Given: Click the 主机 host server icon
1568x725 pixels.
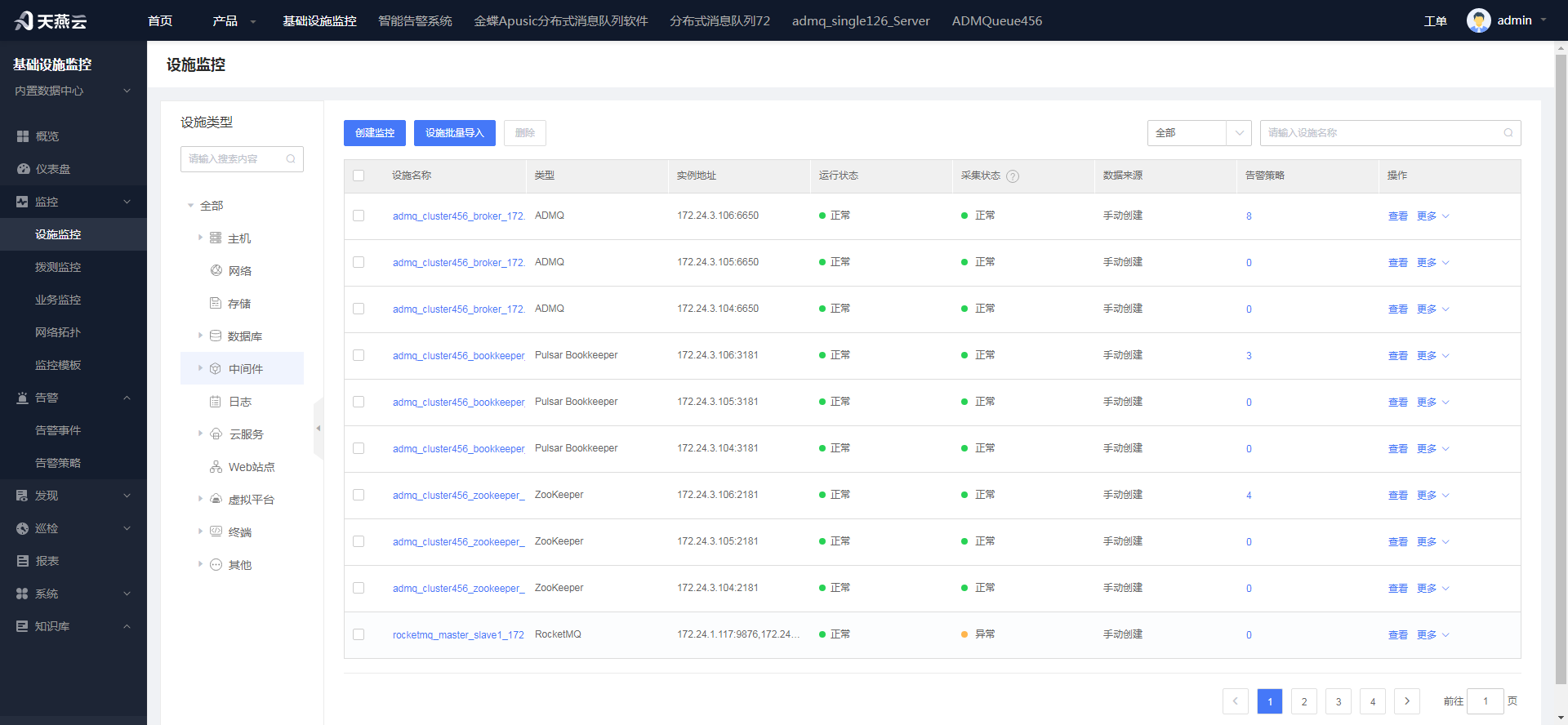Looking at the screenshot, I should pyautogui.click(x=216, y=238).
